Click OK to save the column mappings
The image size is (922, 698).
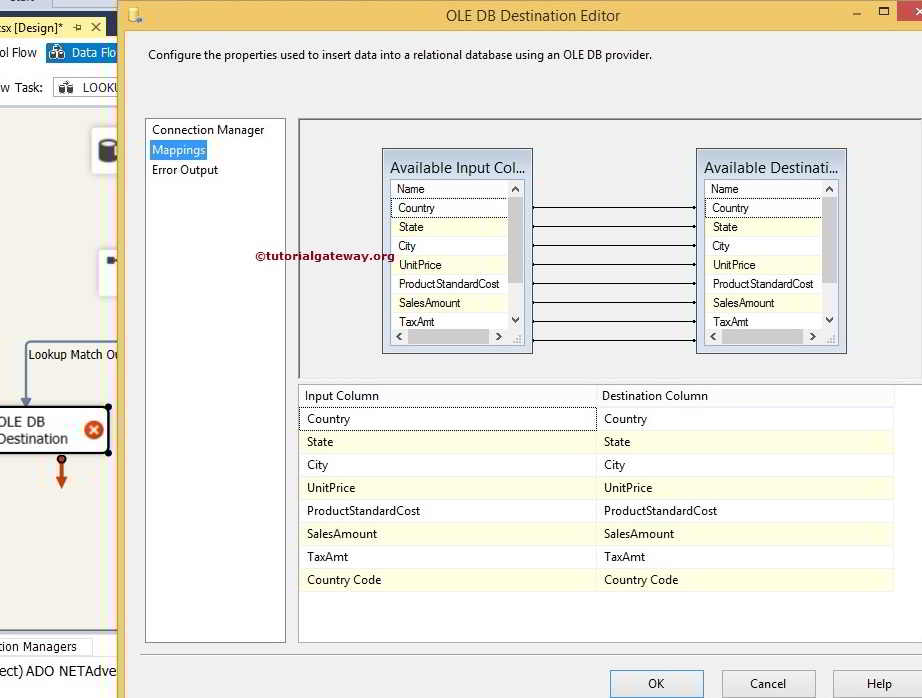[x=656, y=684]
